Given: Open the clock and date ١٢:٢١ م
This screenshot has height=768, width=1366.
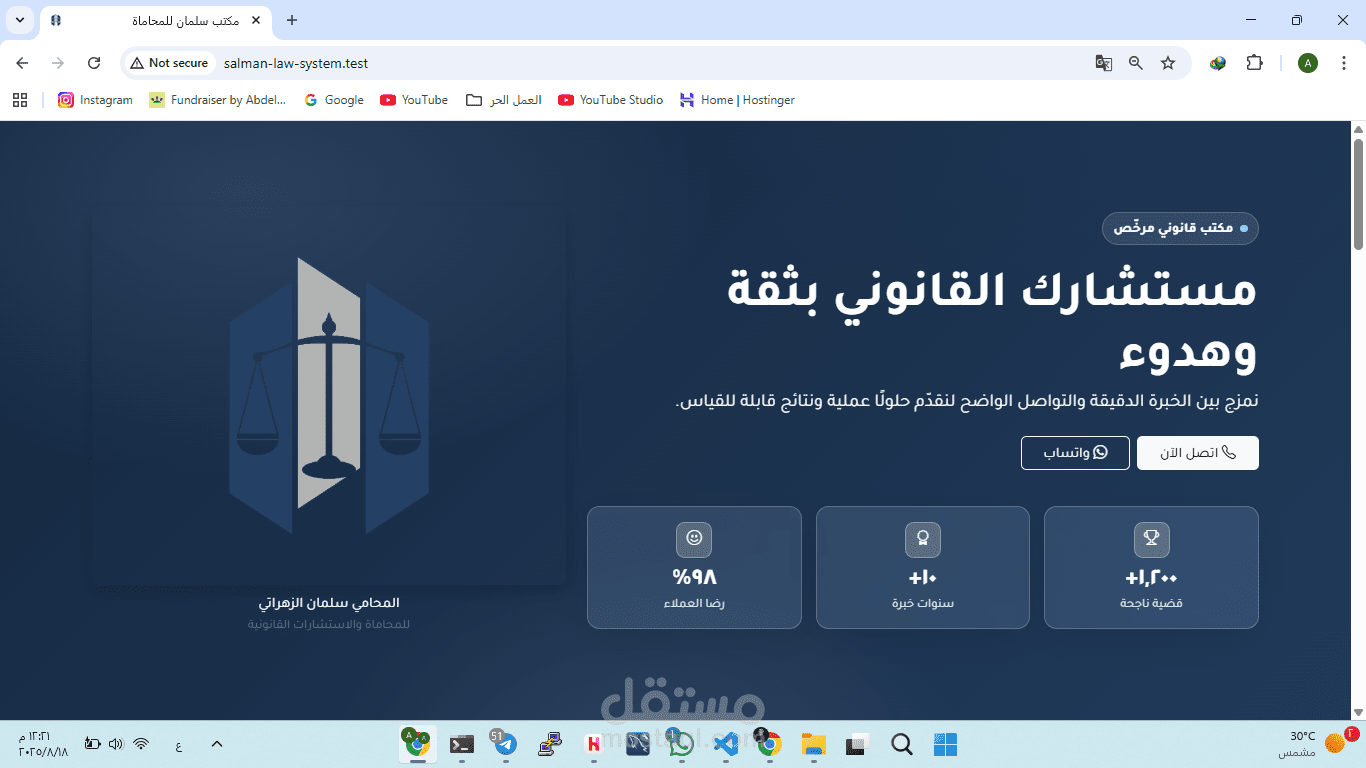Looking at the screenshot, I should pyautogui.click(x=43, y=744).
